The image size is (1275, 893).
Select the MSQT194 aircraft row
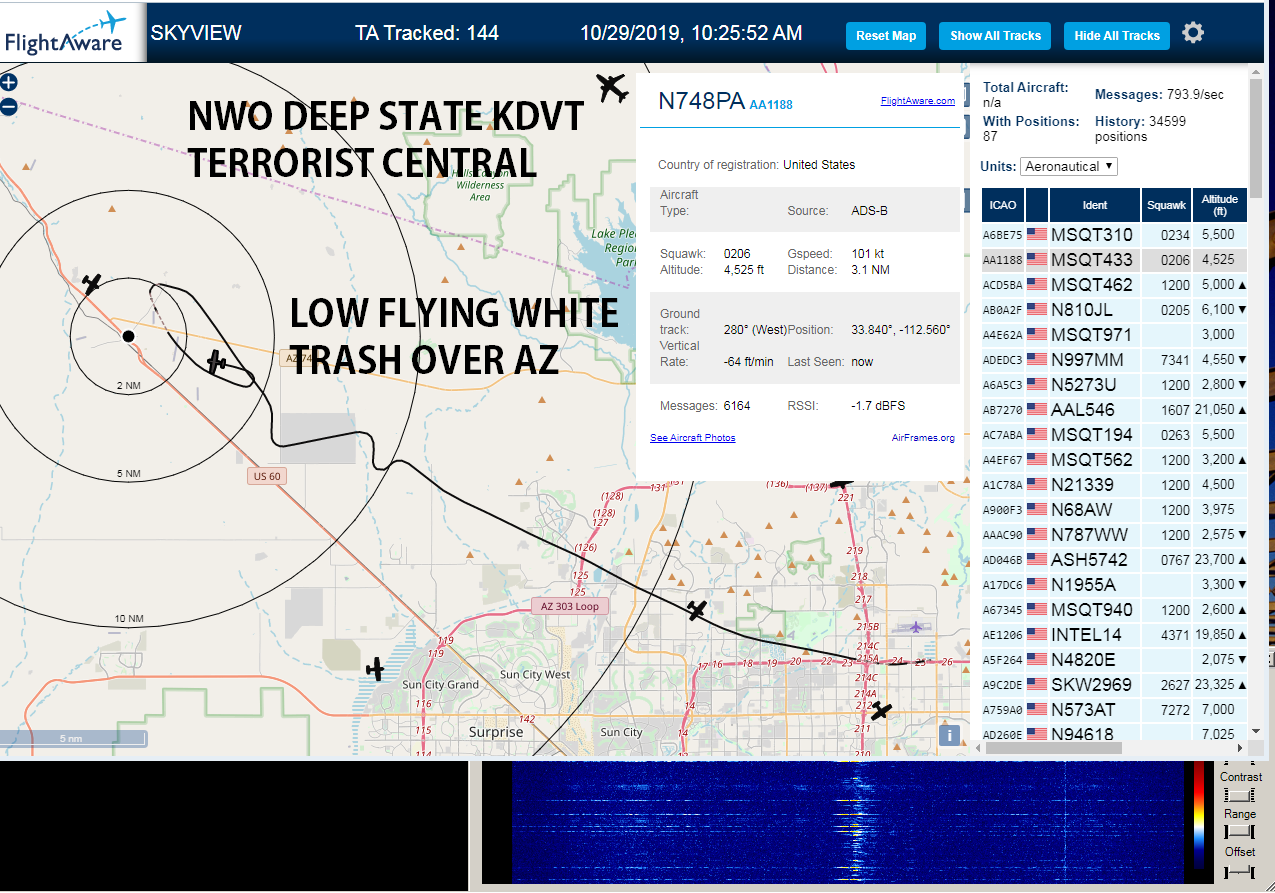click(x=1114, y=435)
